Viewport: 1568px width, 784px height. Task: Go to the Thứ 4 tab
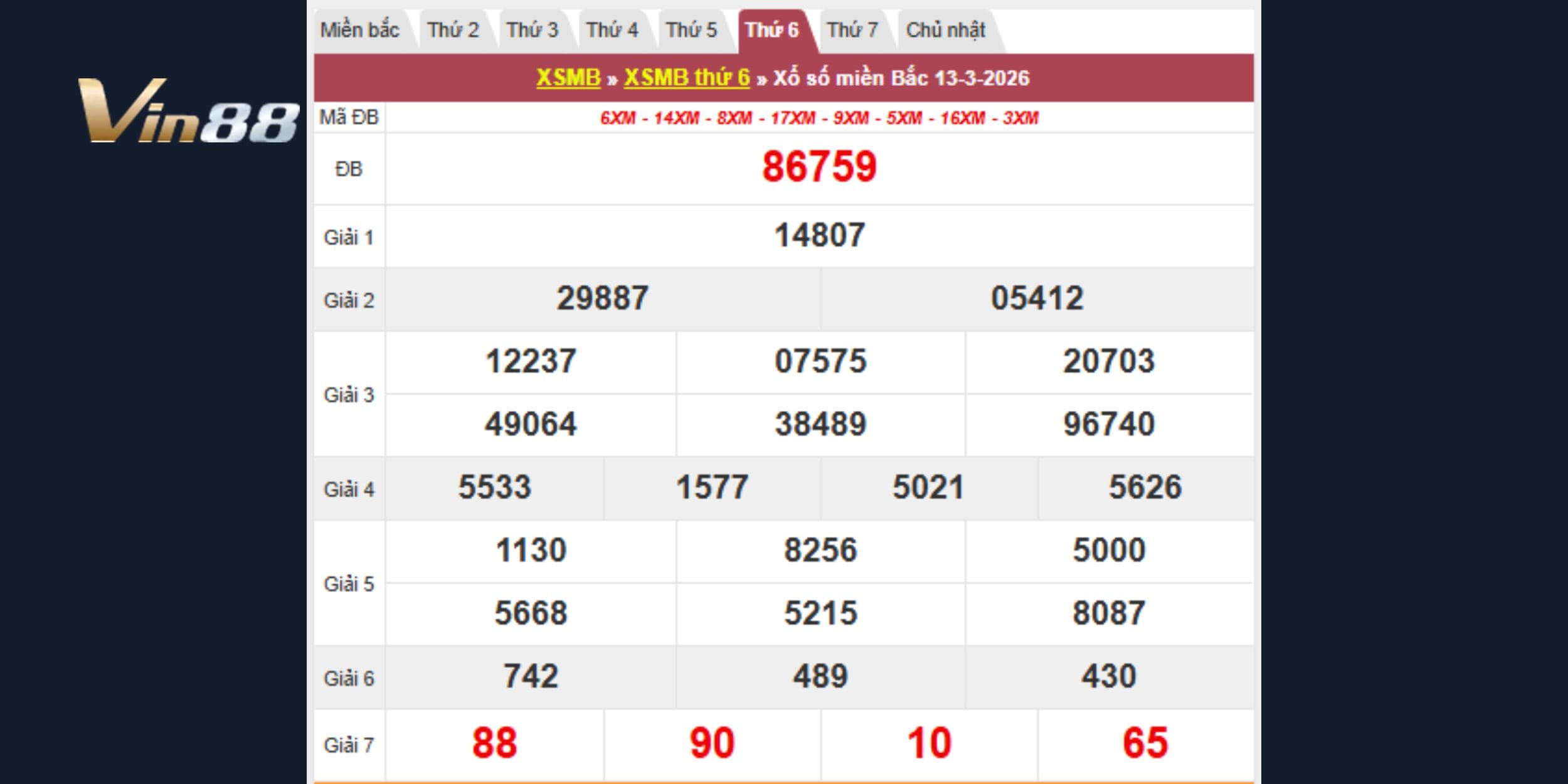click(612, 30)
